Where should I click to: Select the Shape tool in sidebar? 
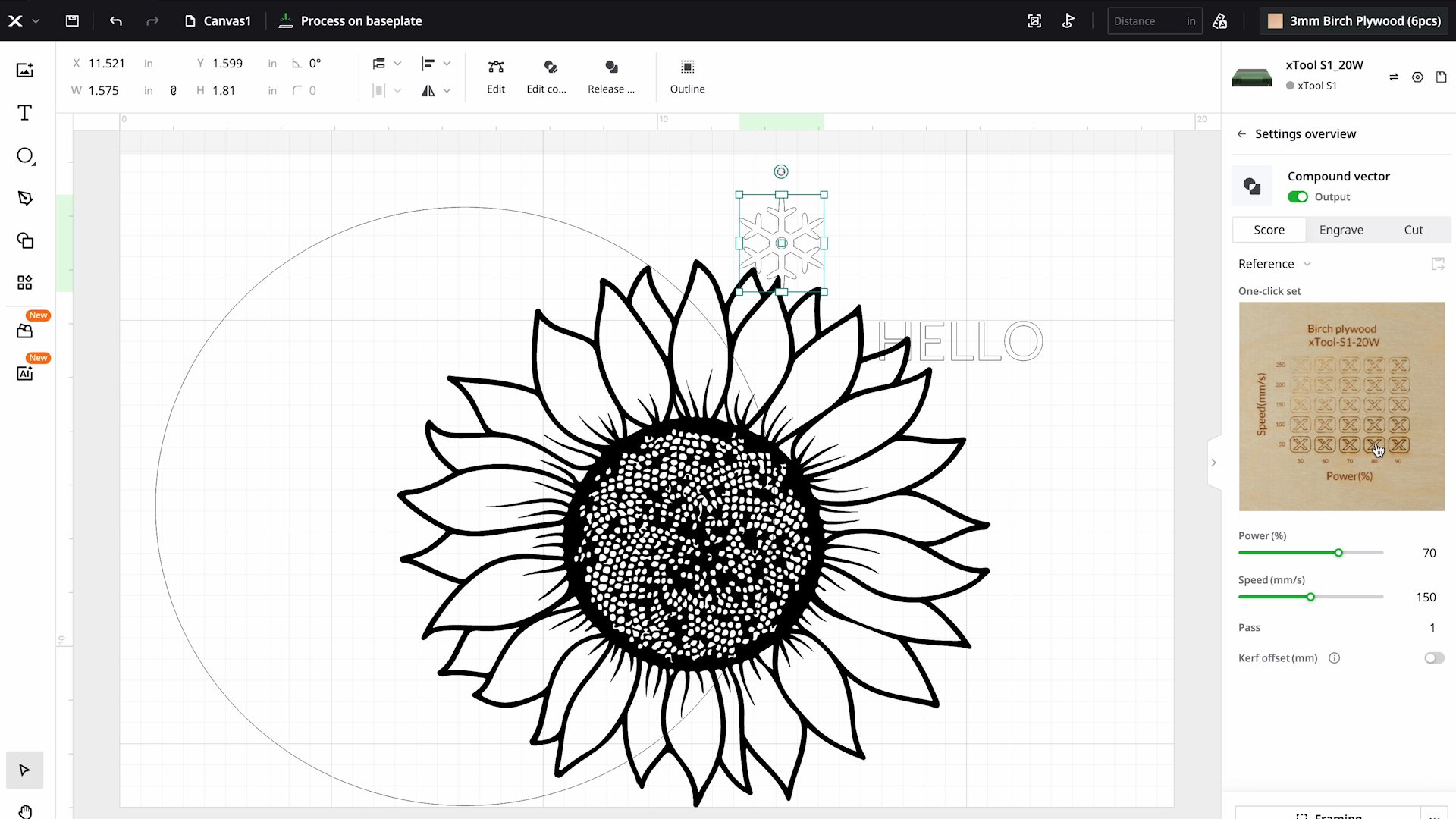tap(25, 155)
